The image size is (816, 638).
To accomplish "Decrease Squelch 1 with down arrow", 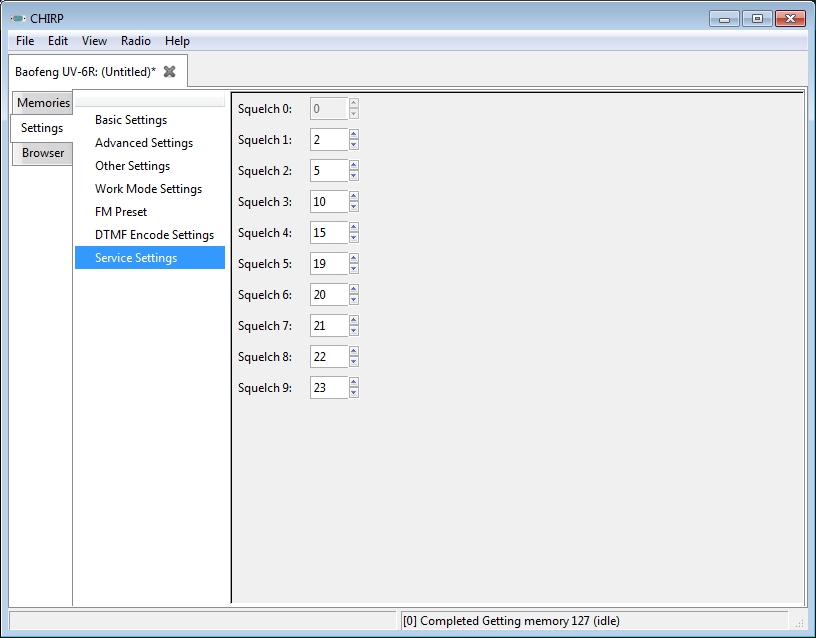I will pos(354,145).
